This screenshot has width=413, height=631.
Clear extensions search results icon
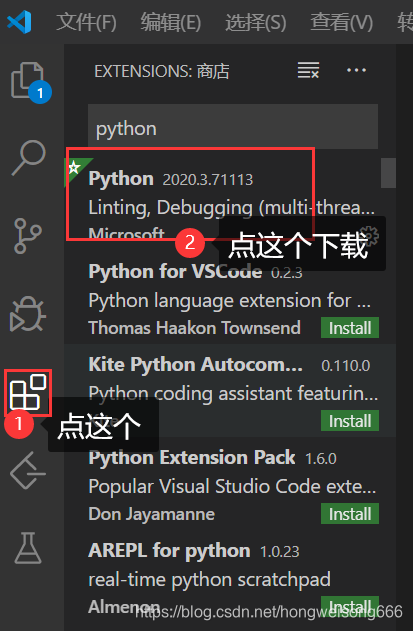(x=308, y=70)
